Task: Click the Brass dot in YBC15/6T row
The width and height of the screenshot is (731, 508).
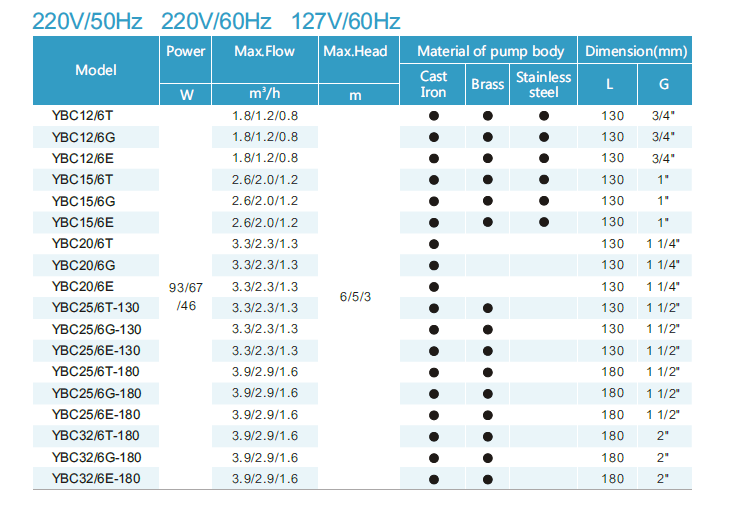Action: coord(488,179)
